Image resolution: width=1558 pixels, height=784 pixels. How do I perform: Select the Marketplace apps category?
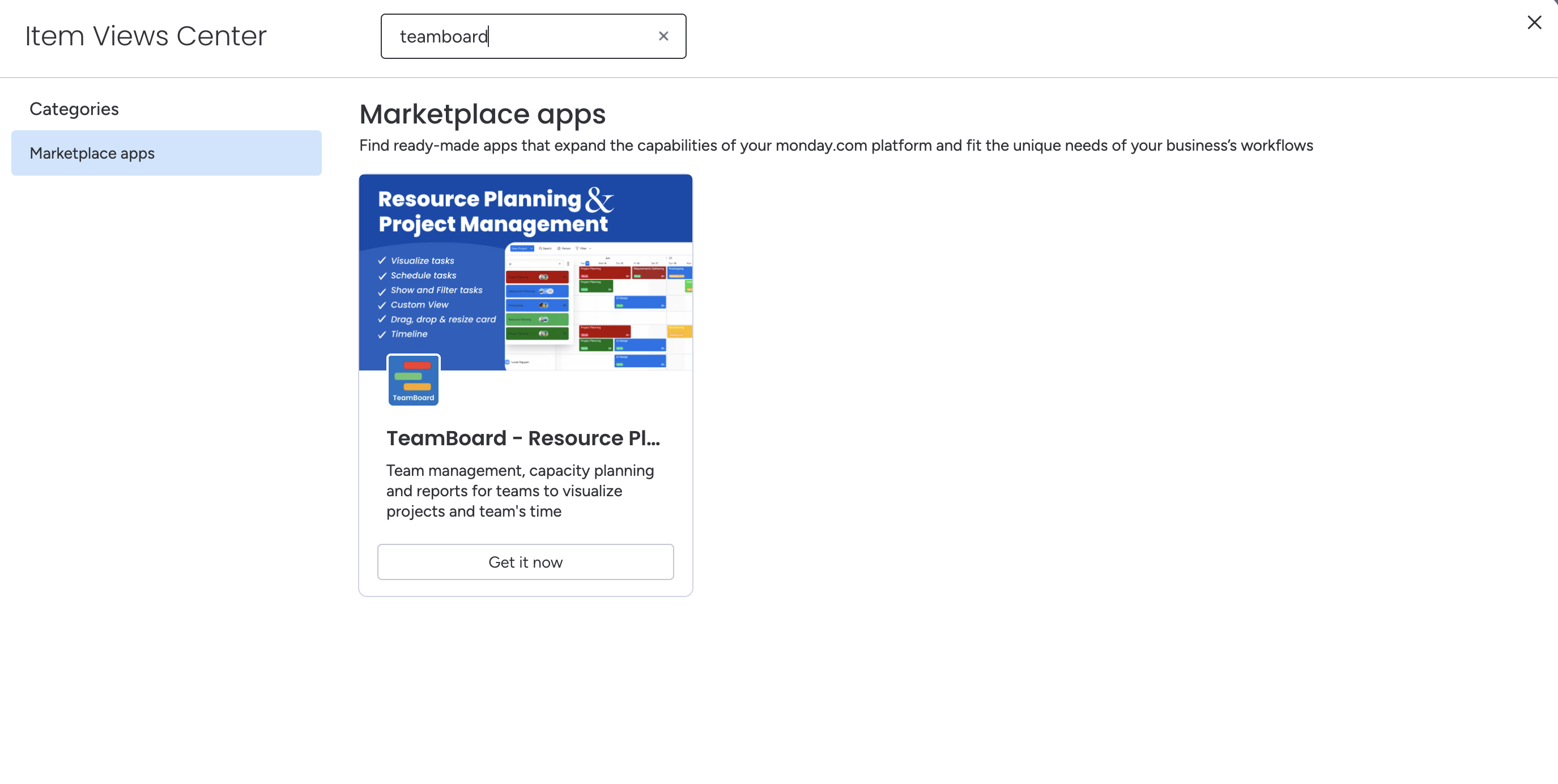click(167, 153)
